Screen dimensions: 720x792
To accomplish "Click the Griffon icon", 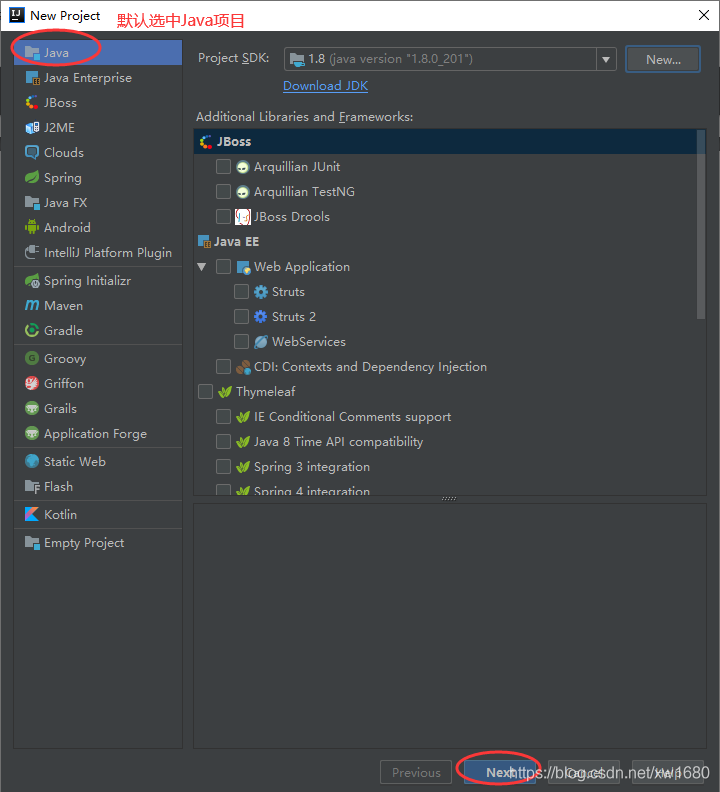I will click(32, 383).
